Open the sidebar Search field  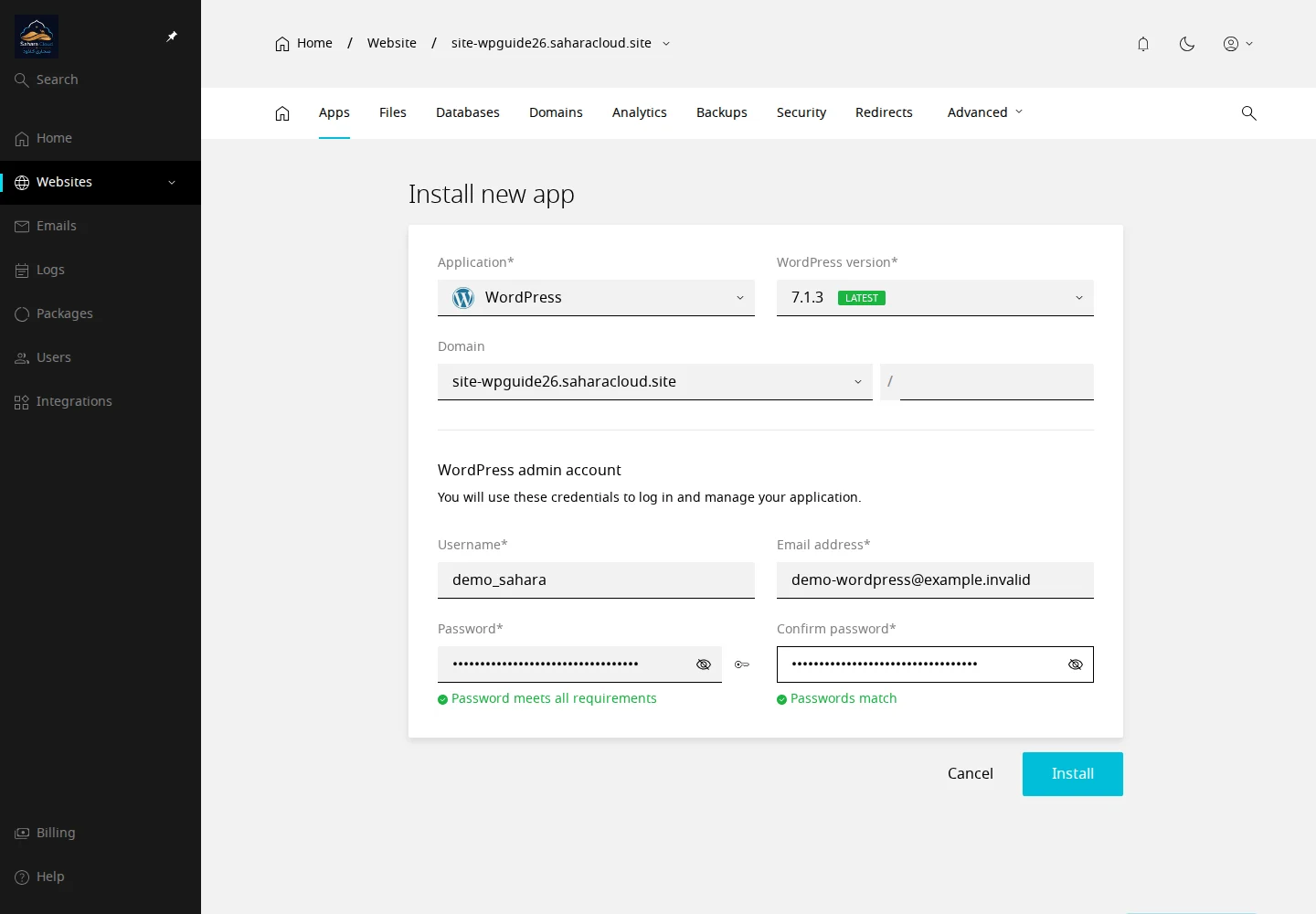pyautogui.click(x=101, y=80)
